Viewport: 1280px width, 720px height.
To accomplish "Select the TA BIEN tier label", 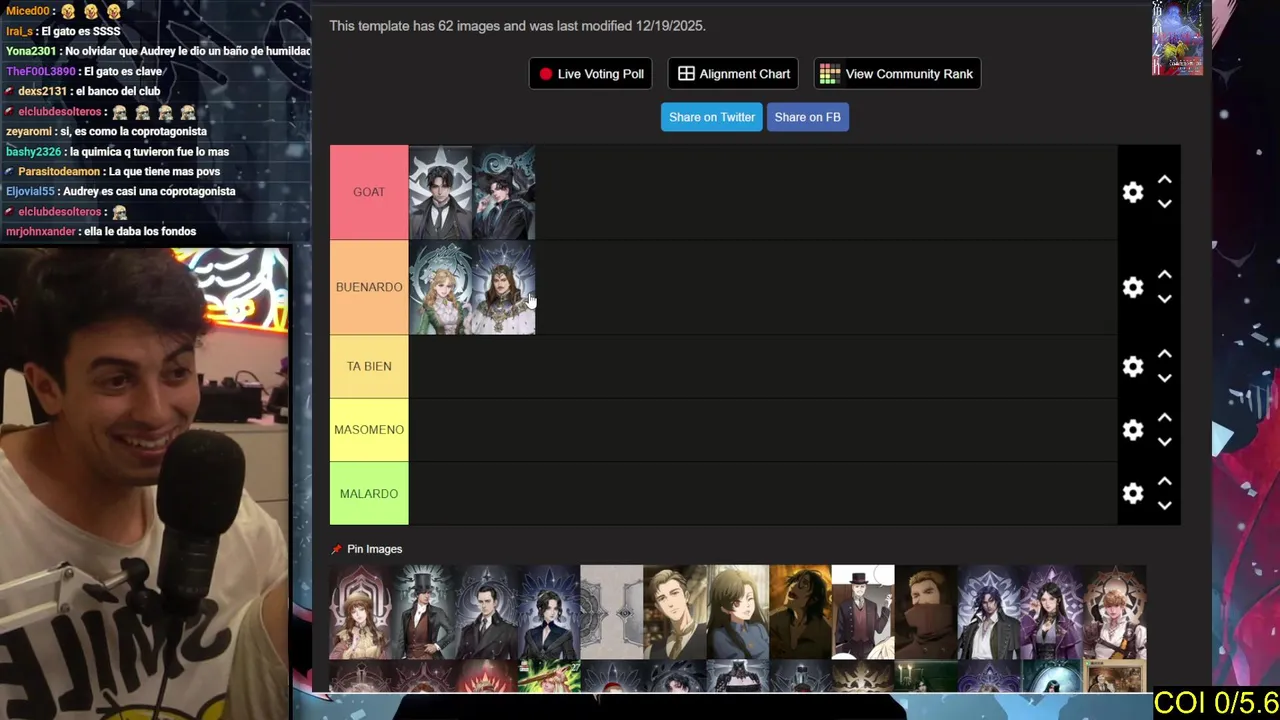I will pos(369,366).
